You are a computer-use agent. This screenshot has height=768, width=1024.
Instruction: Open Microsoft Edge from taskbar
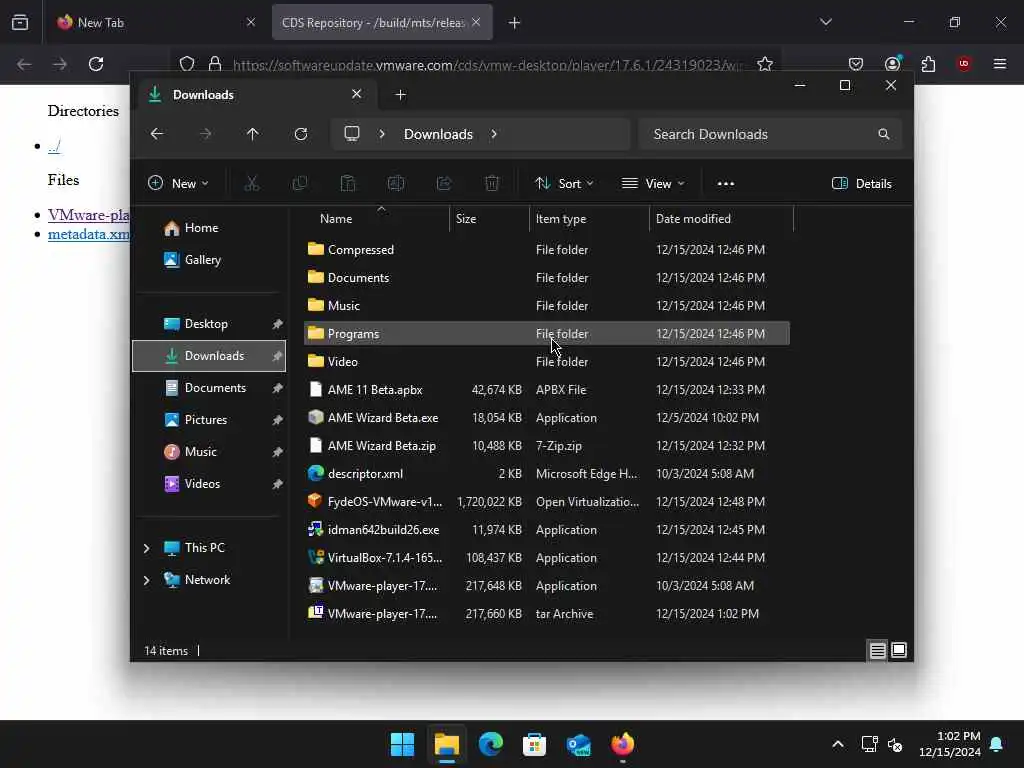[x=491, y=744]
